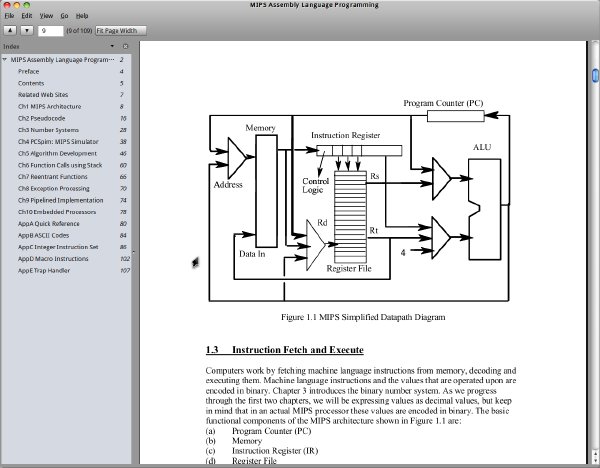Click the page number input field
Image resolution: width=600 pixels, height=468 pixels.
point(51,31)
